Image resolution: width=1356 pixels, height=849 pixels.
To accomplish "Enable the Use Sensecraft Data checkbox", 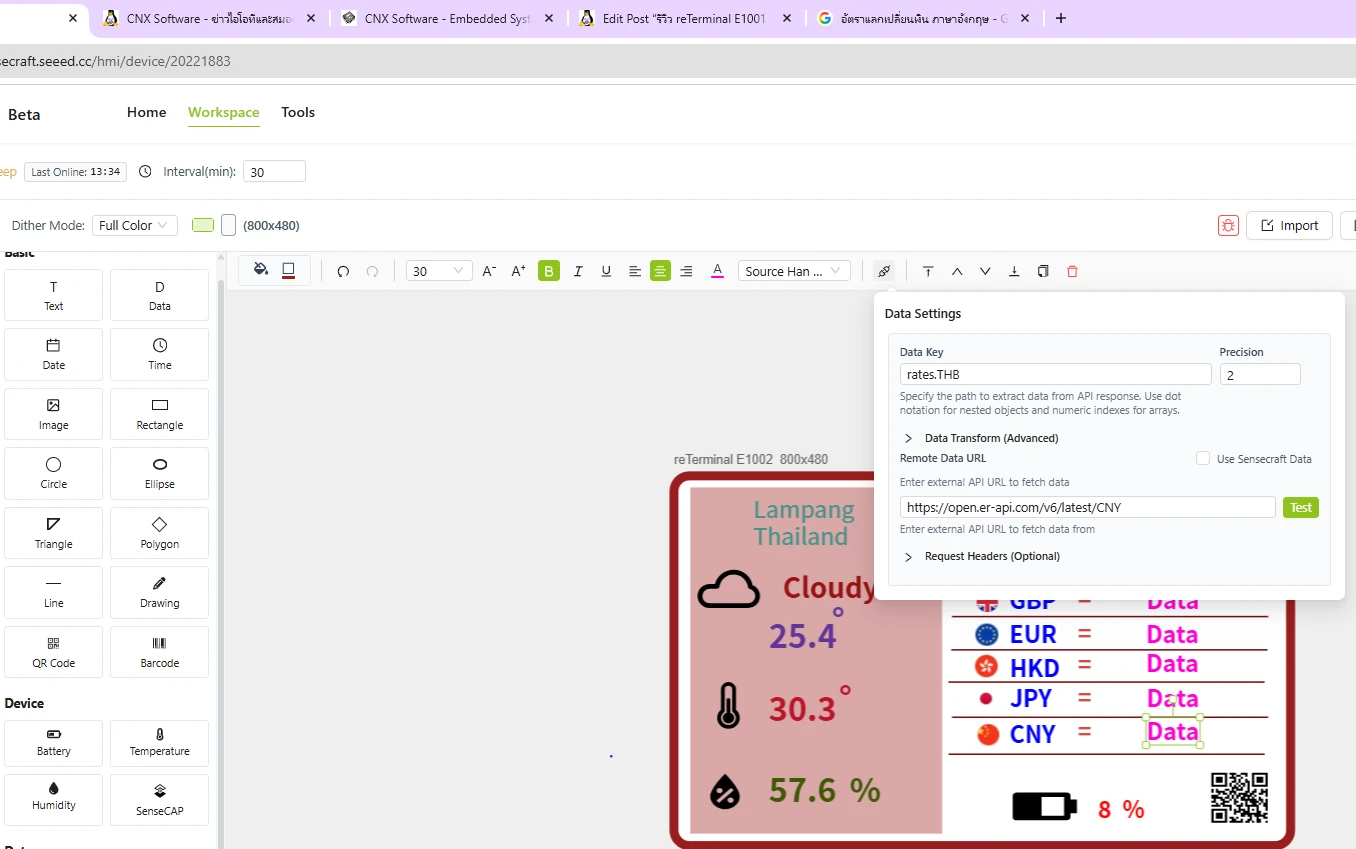I will pos(1203,459).
